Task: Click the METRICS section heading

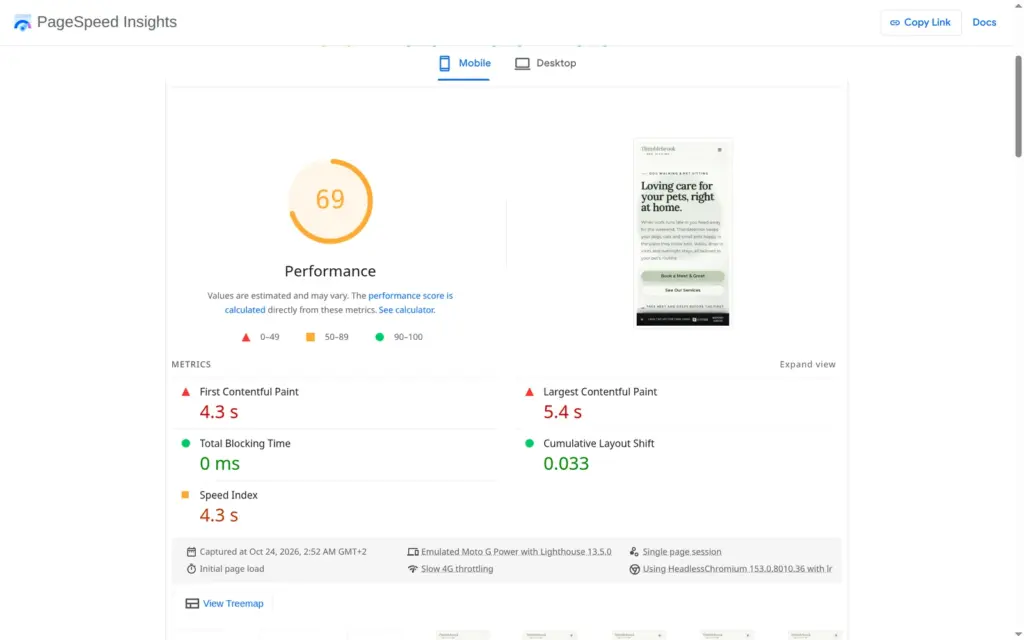Action: click(191, 364)
